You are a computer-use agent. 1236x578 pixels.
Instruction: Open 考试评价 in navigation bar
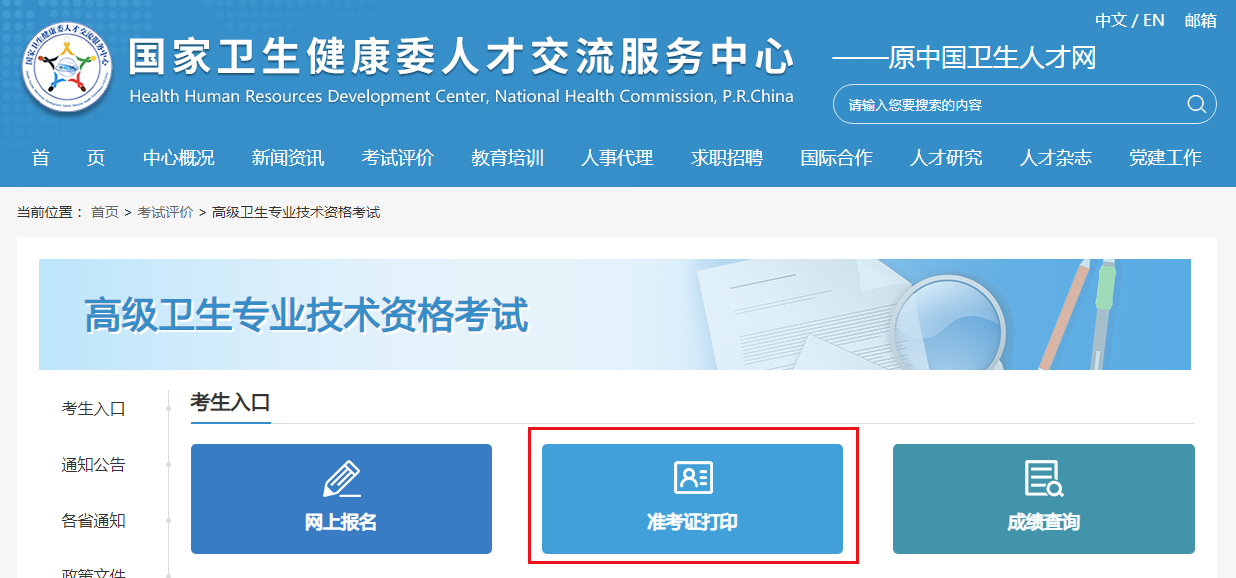(x=398, y=157)
